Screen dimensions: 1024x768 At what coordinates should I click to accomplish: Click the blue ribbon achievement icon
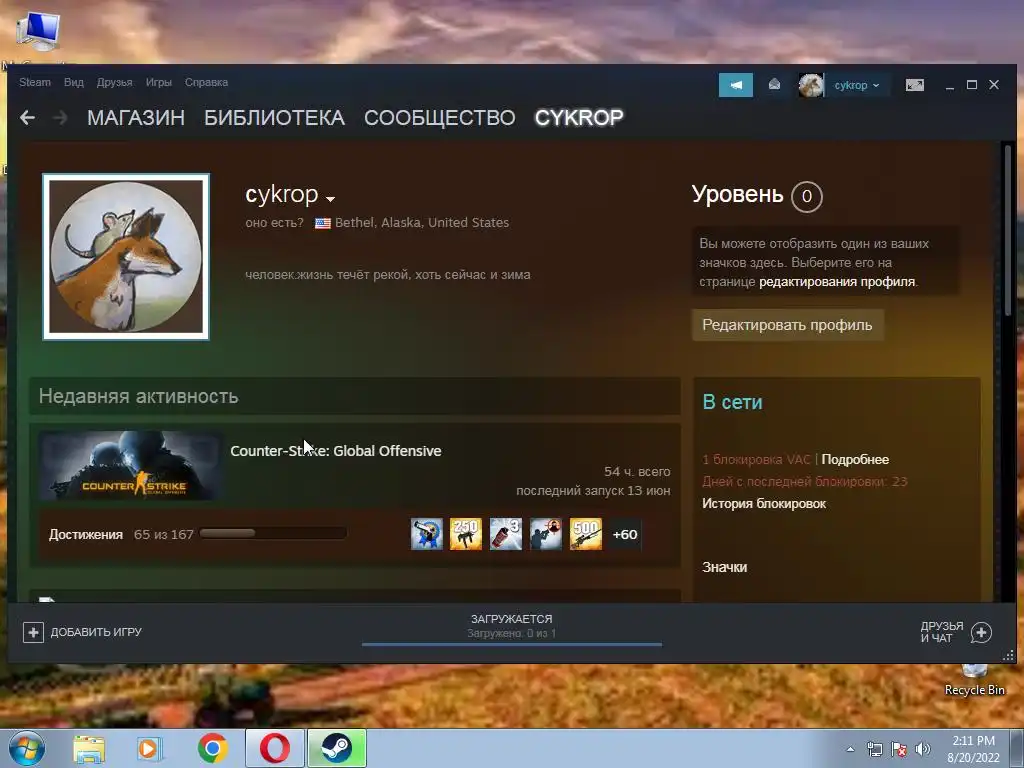coord(426,534)
